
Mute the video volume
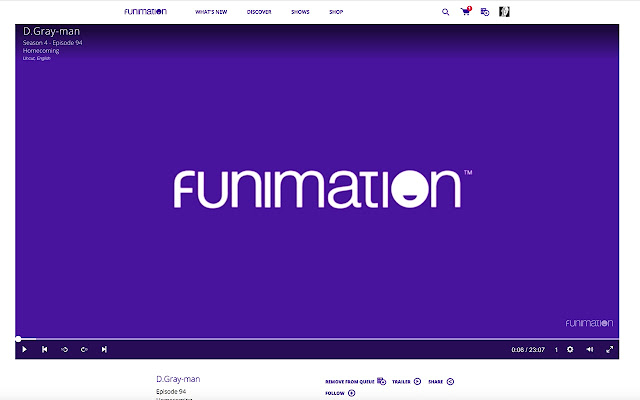[590, 349]
